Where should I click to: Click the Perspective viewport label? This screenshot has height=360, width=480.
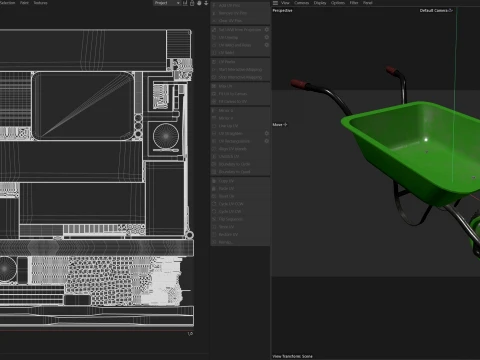pos(282,11)
